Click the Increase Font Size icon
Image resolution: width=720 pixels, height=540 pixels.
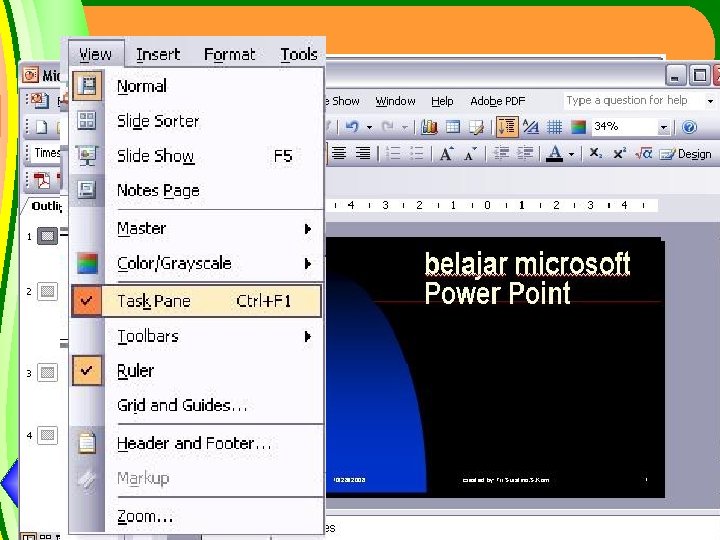(446, 153)
